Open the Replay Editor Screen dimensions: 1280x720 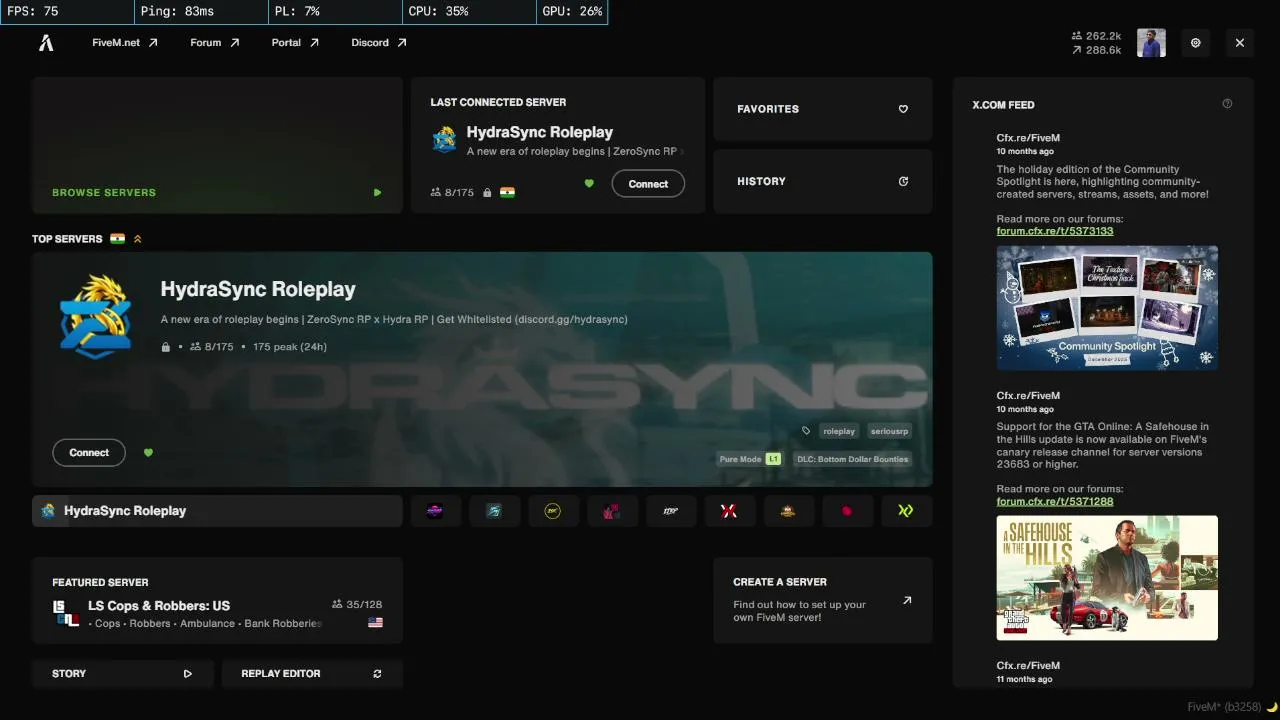[x=312, y=674]
